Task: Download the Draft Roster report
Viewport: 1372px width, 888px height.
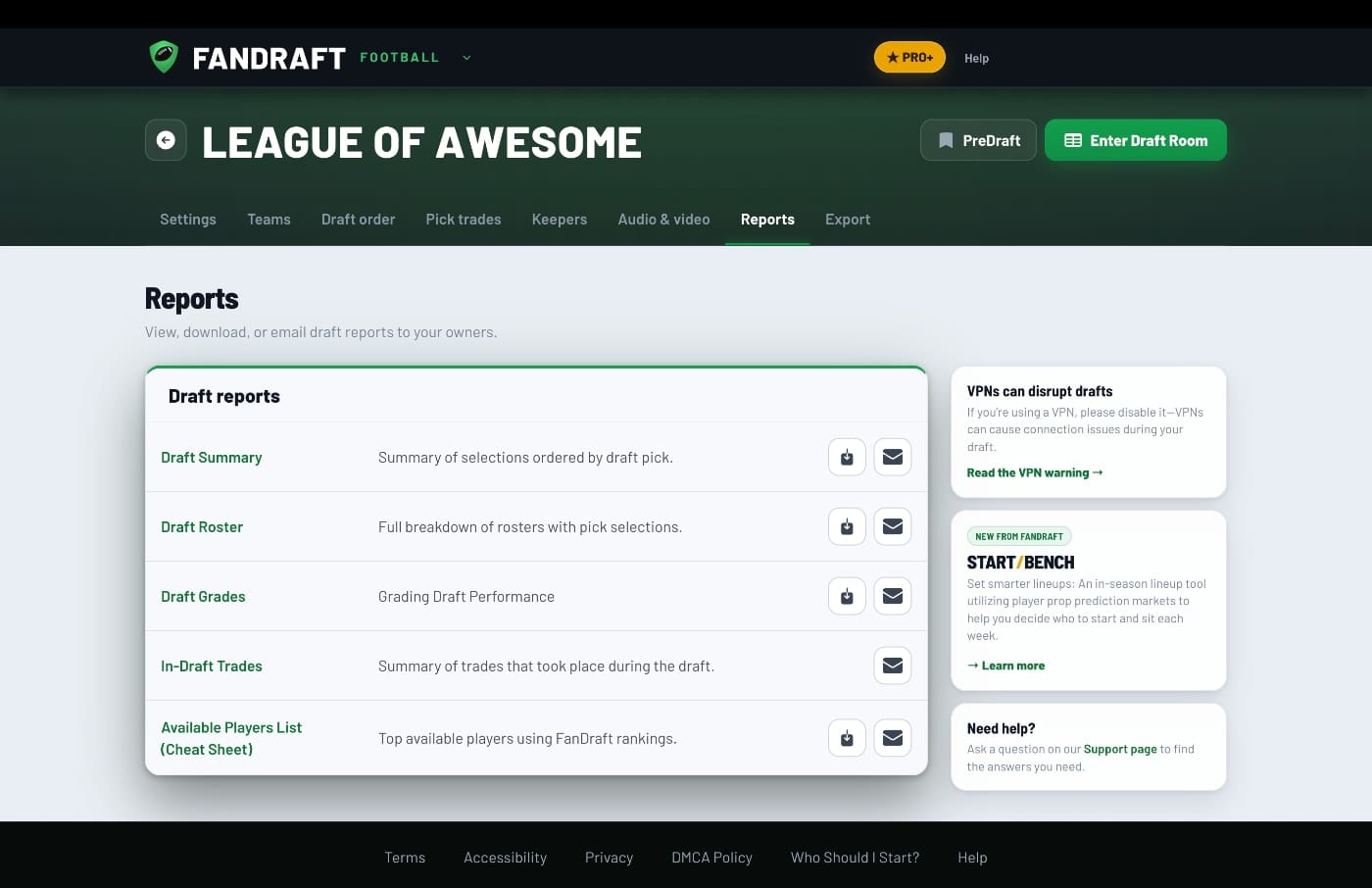Action: click(x=847, y=526)
